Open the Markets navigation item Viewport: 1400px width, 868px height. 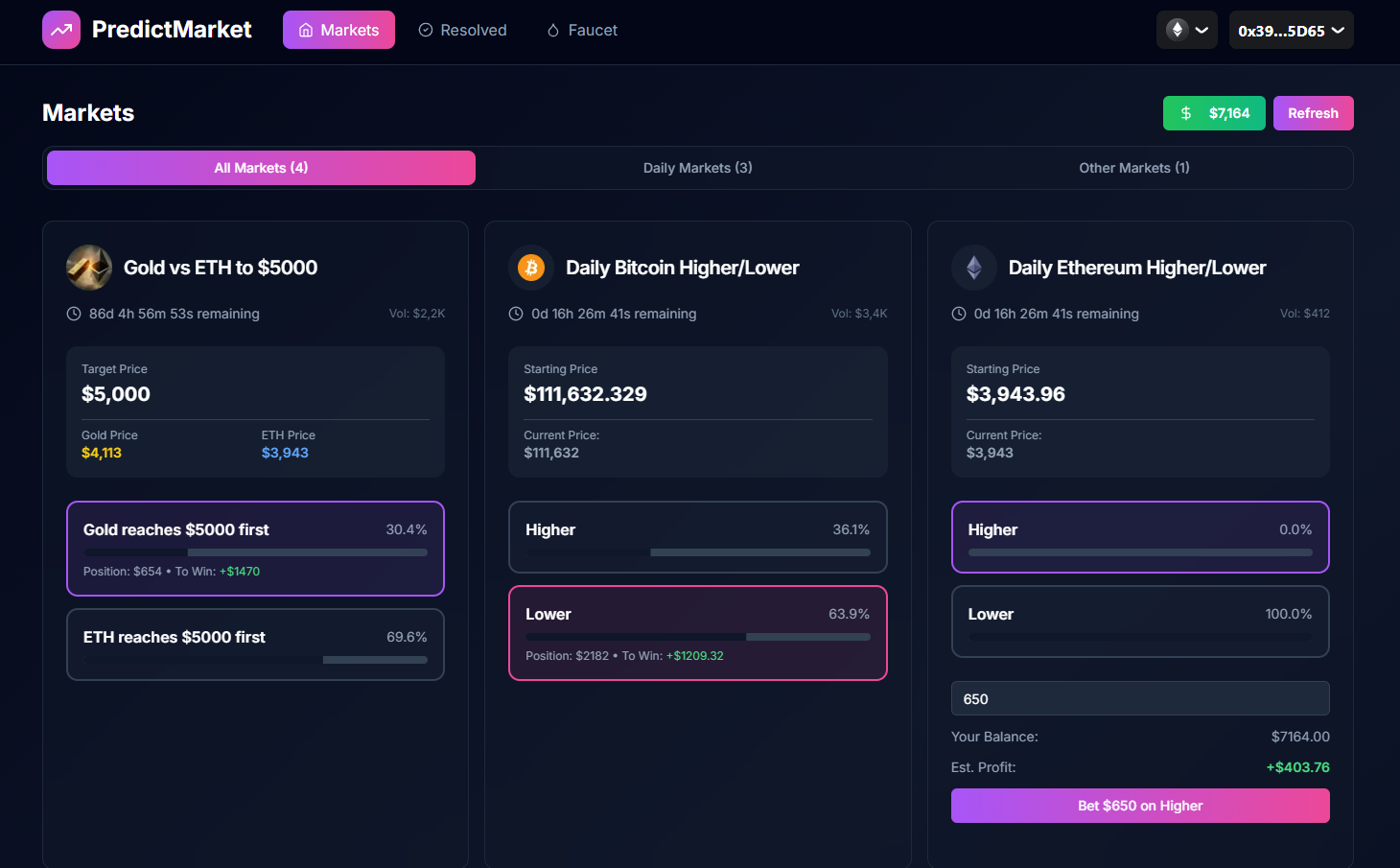pos(338,30)
